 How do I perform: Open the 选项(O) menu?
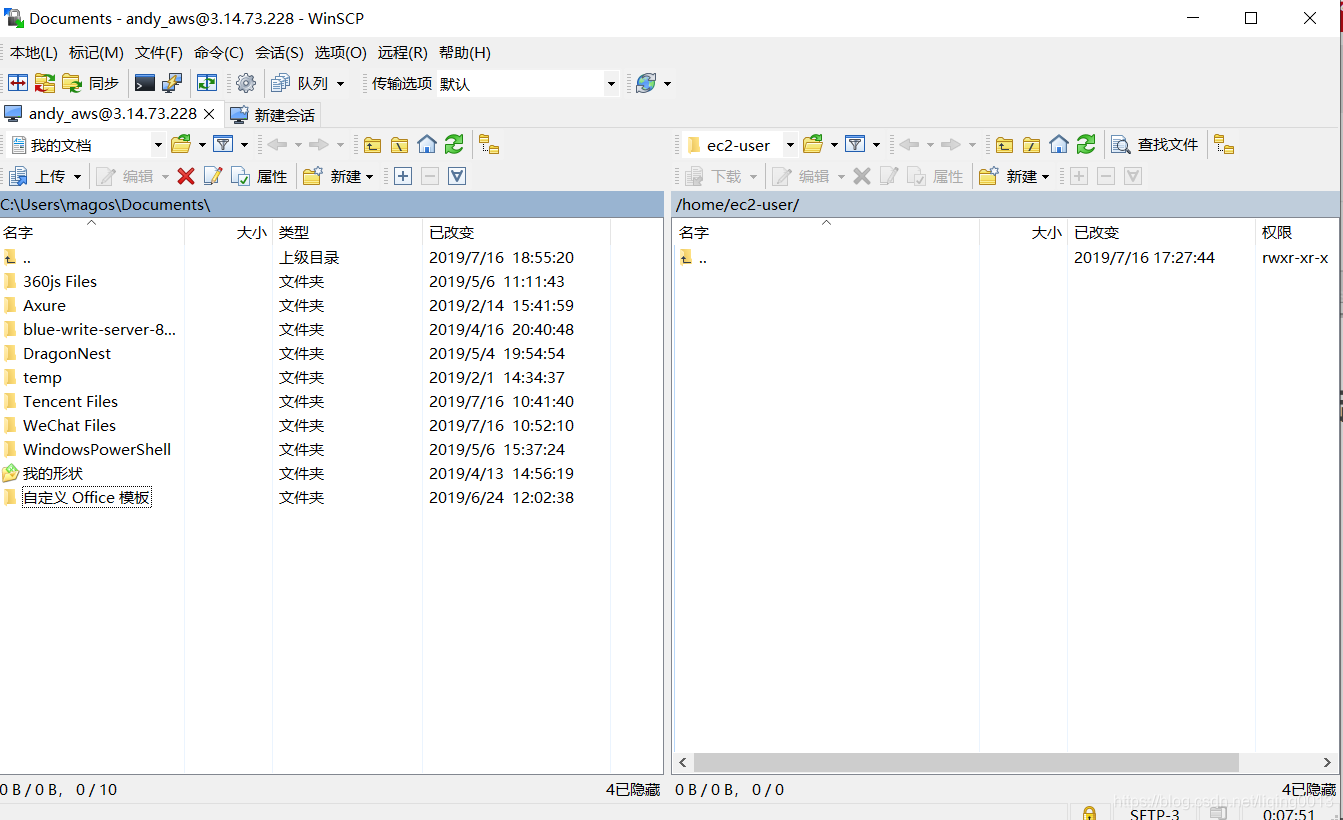coord(341,52)
